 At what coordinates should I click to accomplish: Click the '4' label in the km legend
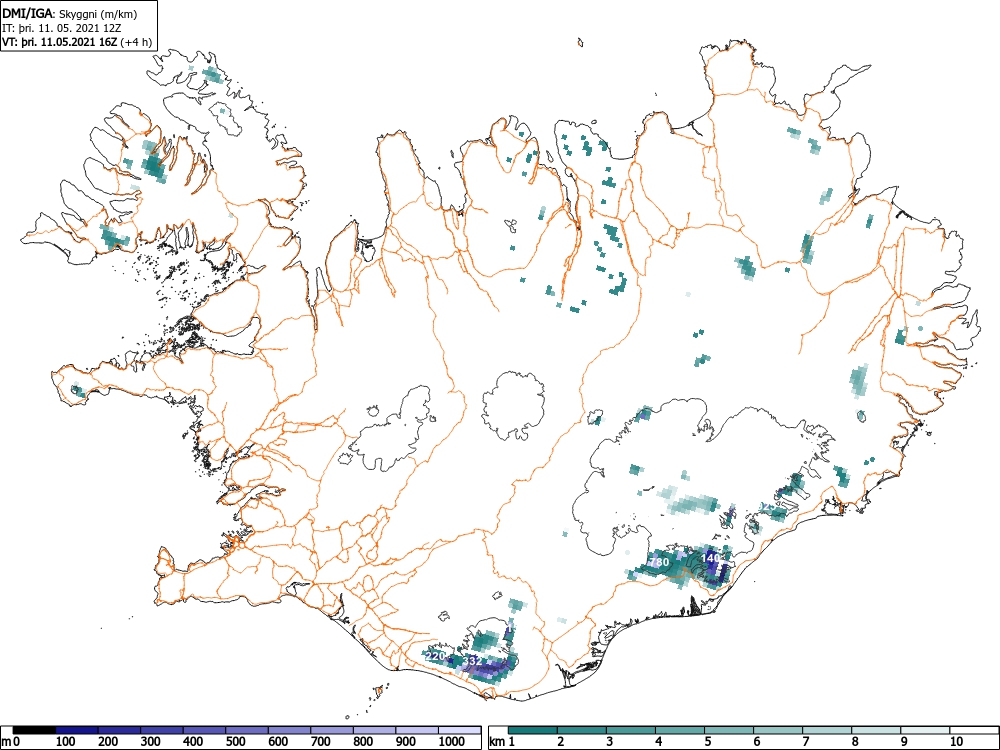point(659,742)
